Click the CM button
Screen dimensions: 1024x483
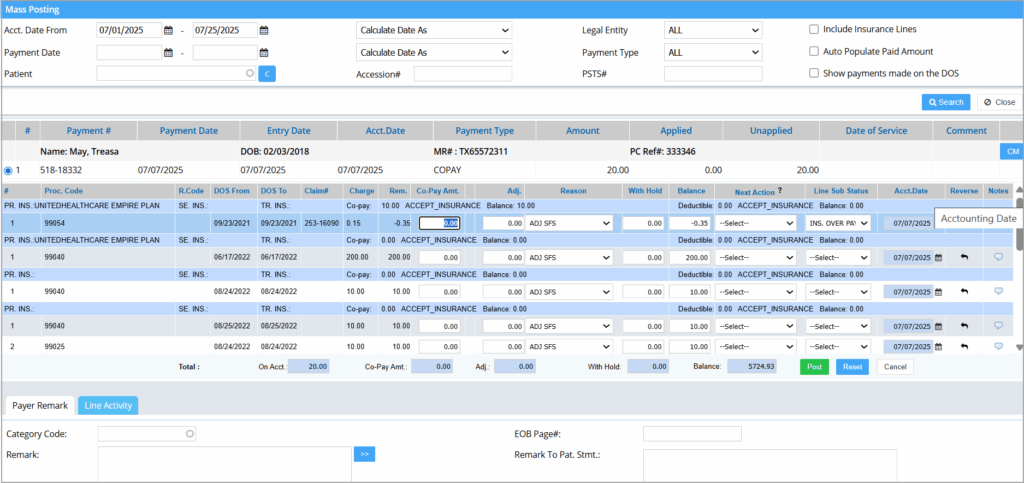pyautogui.click(x=1012, y=151)
